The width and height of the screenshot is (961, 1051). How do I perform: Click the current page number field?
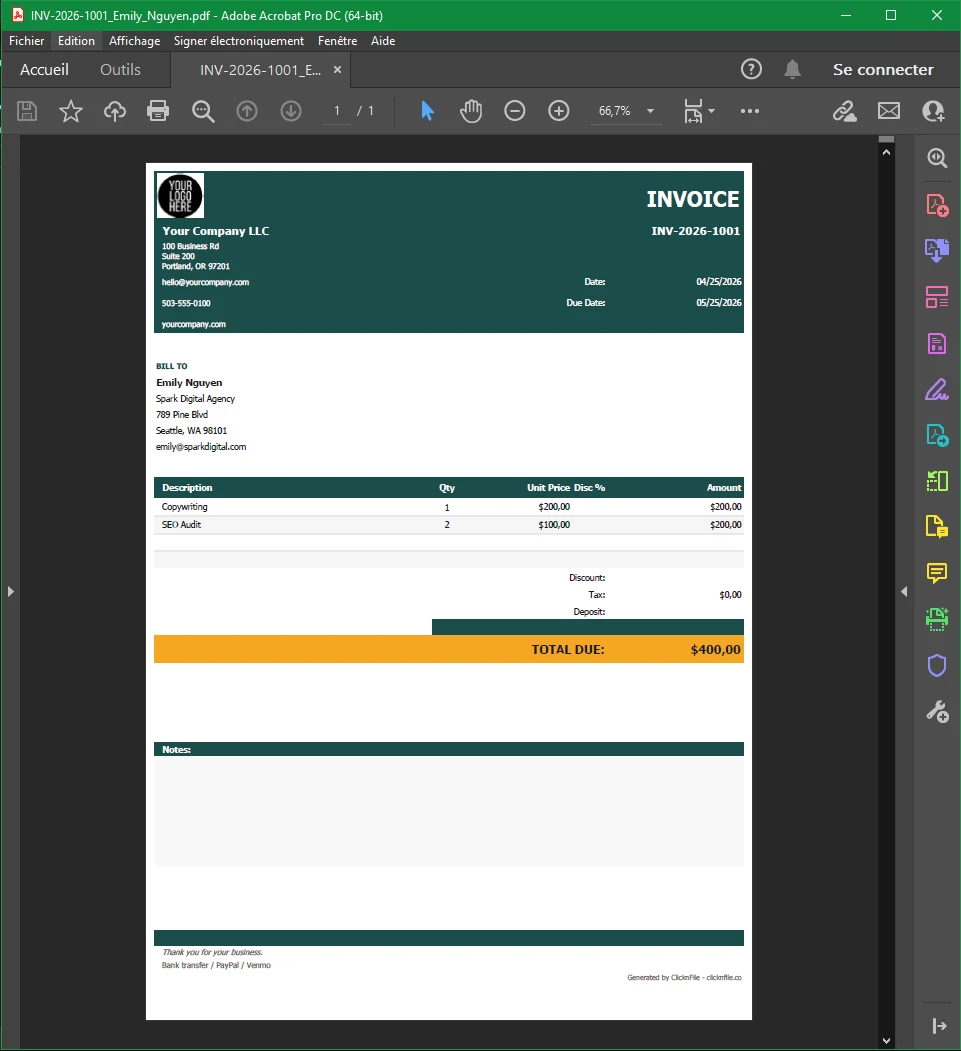point(337,111)
